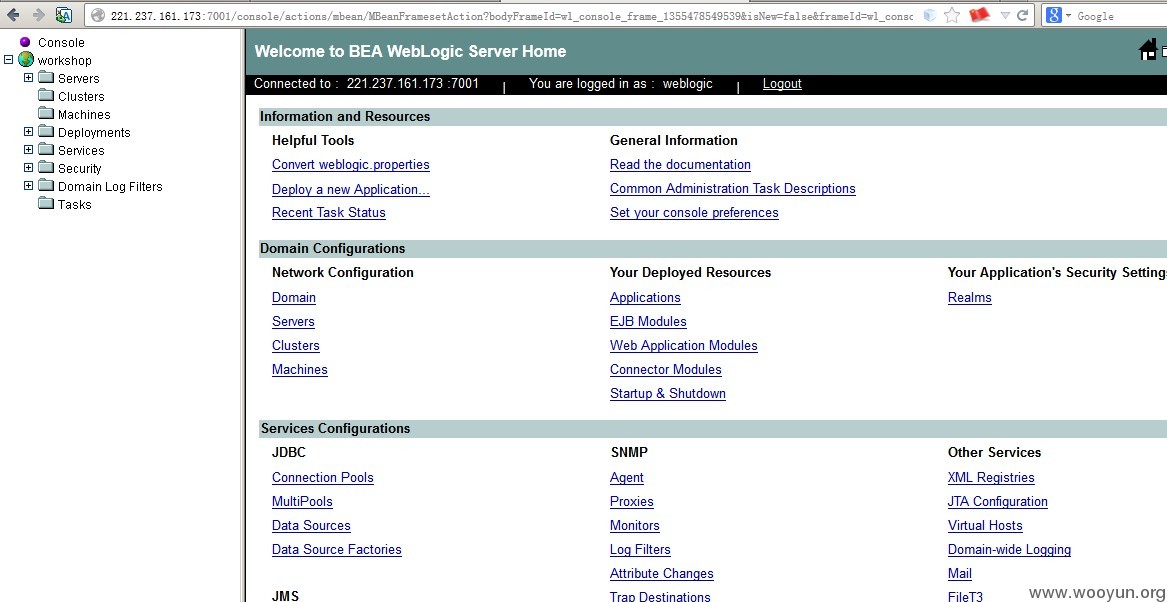Open the Data Source Factories link

[x=336, y=550]
